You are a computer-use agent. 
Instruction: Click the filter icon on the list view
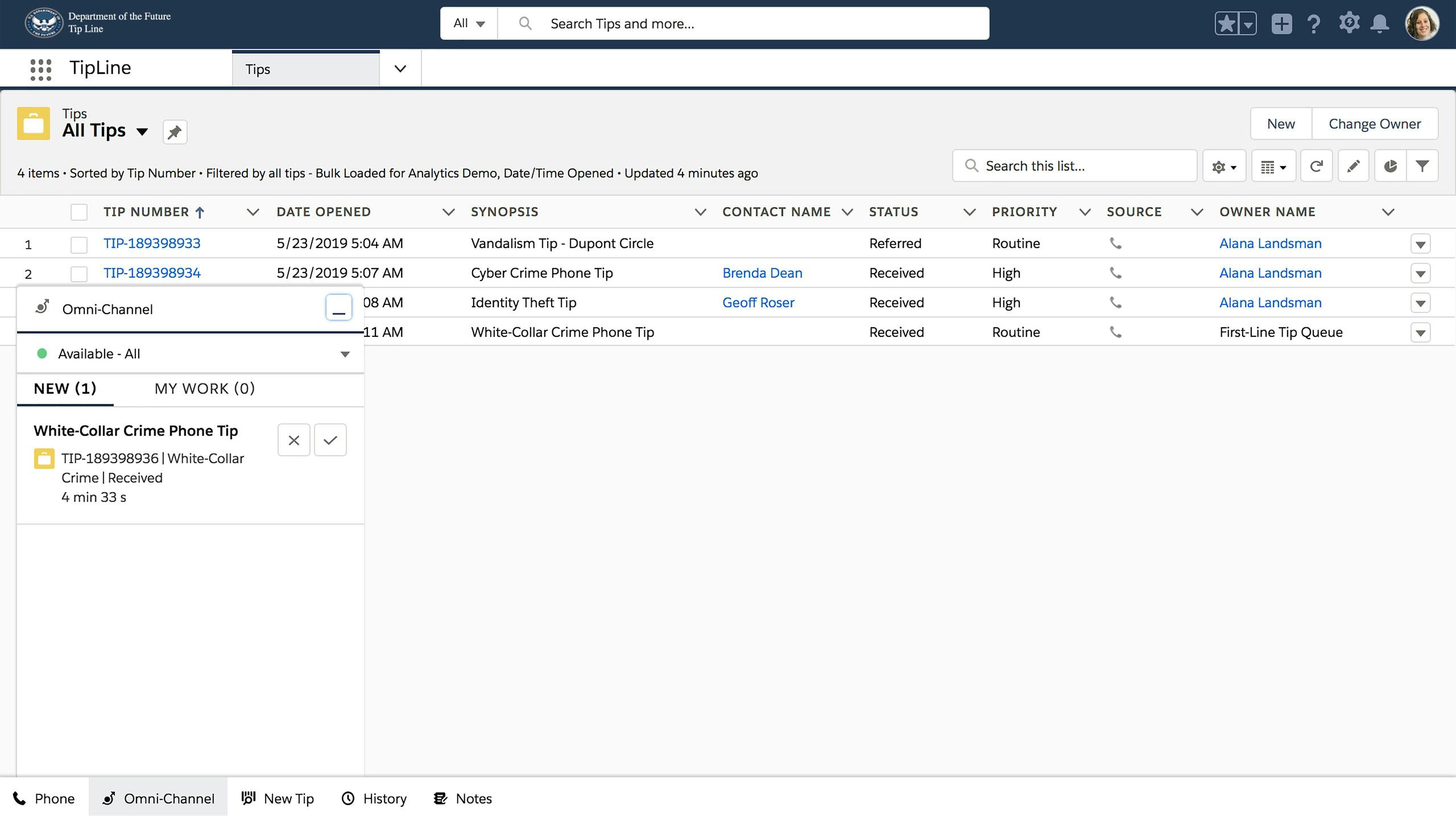[x=1424, y=166]
